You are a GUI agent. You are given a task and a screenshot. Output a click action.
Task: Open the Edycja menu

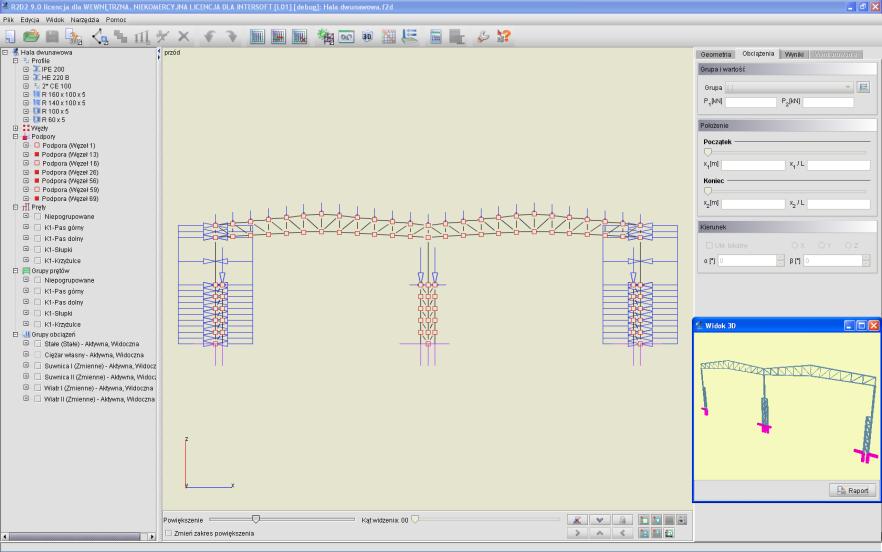[x=30, y=20]
